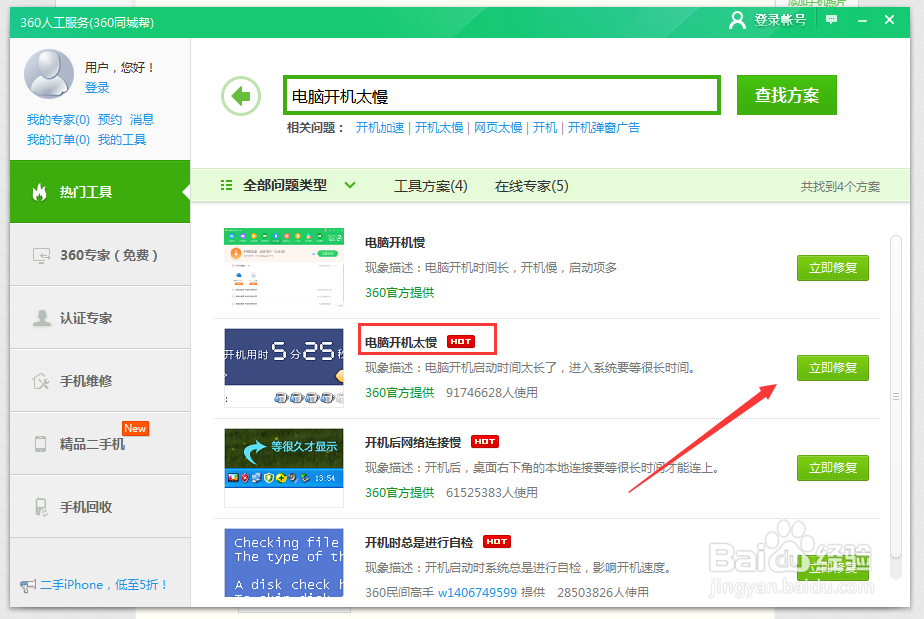Open 开机后网络连接慢 thumbnail
This screenshot has height=619, width=924.
pyautogui.click(x=284, y=467)
